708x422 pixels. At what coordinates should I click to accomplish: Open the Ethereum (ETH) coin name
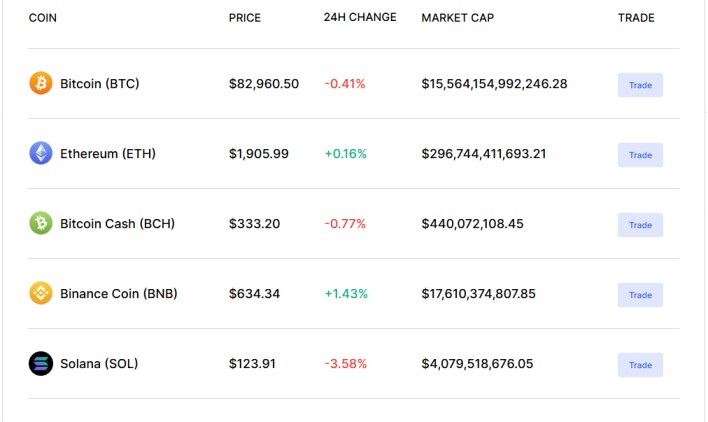(108, 154)
